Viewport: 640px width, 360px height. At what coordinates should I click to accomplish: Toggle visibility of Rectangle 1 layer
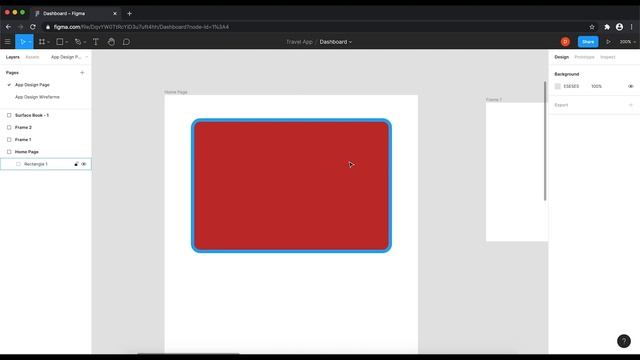click(84, 164)
